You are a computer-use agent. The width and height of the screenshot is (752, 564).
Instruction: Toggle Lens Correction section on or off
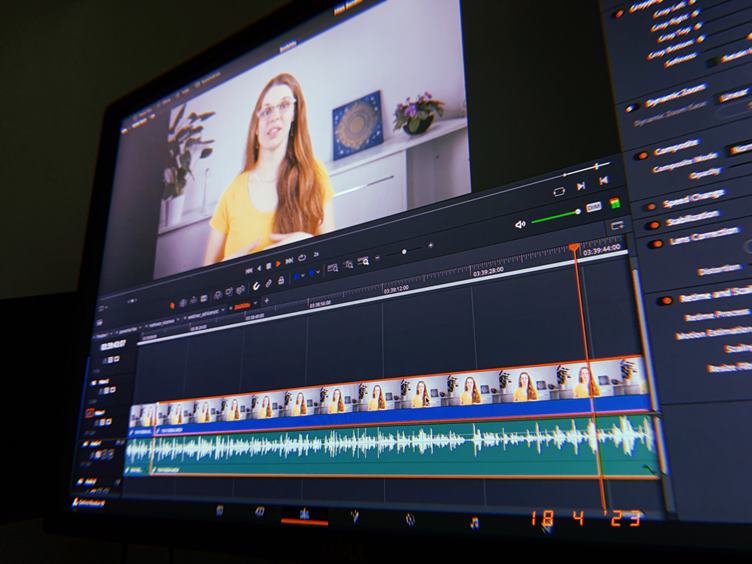[655, 244]
